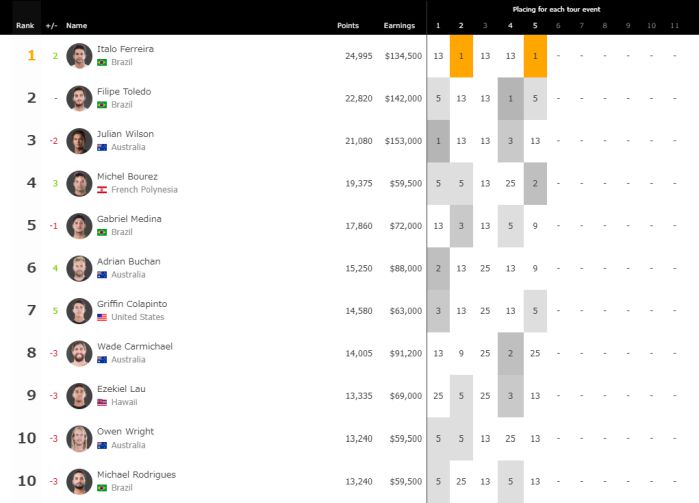
Task: Sort table by Points column header
Action: (348, 25)
